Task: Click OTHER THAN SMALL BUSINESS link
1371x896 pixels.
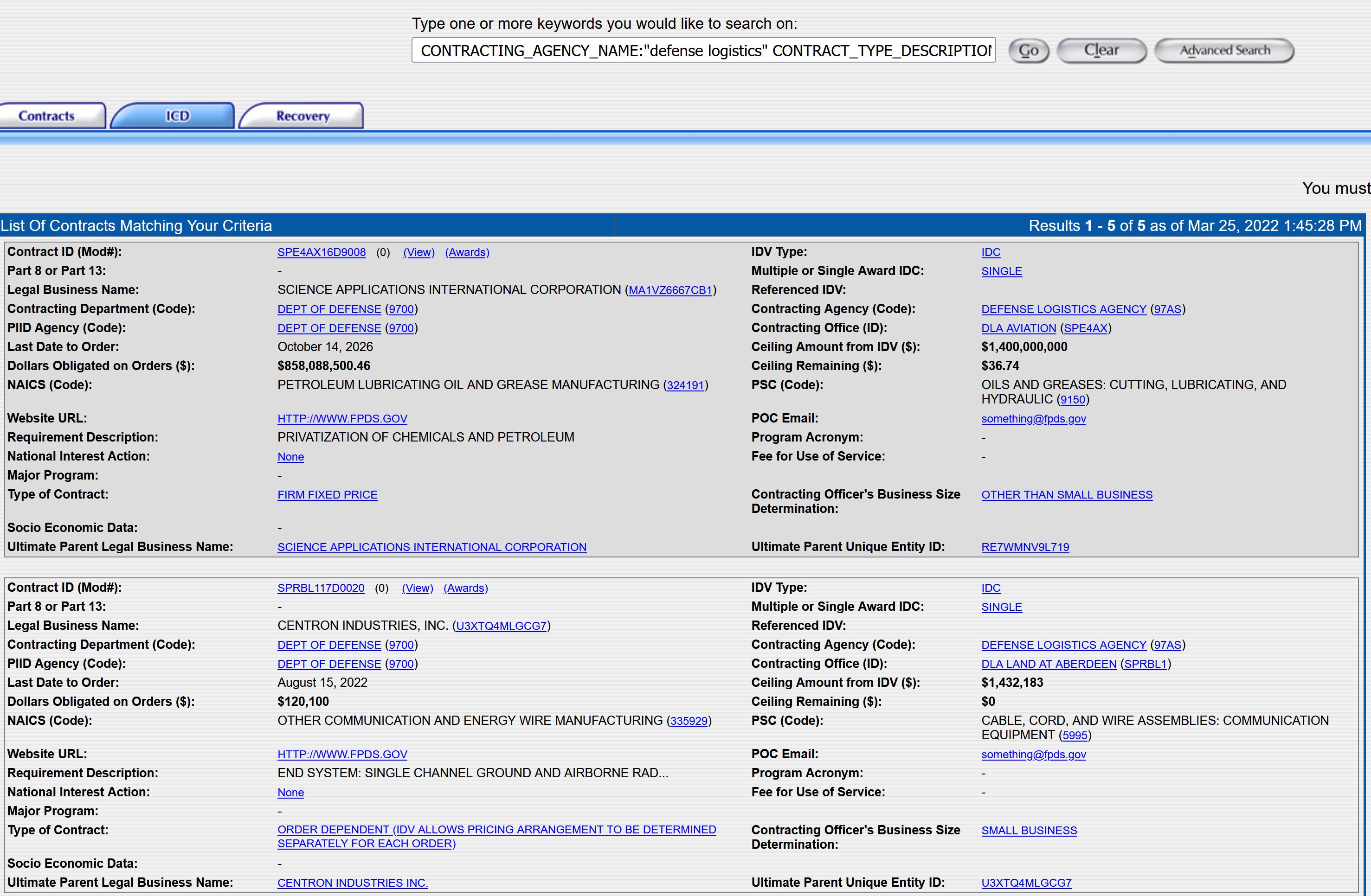Action: [1067, 495]
